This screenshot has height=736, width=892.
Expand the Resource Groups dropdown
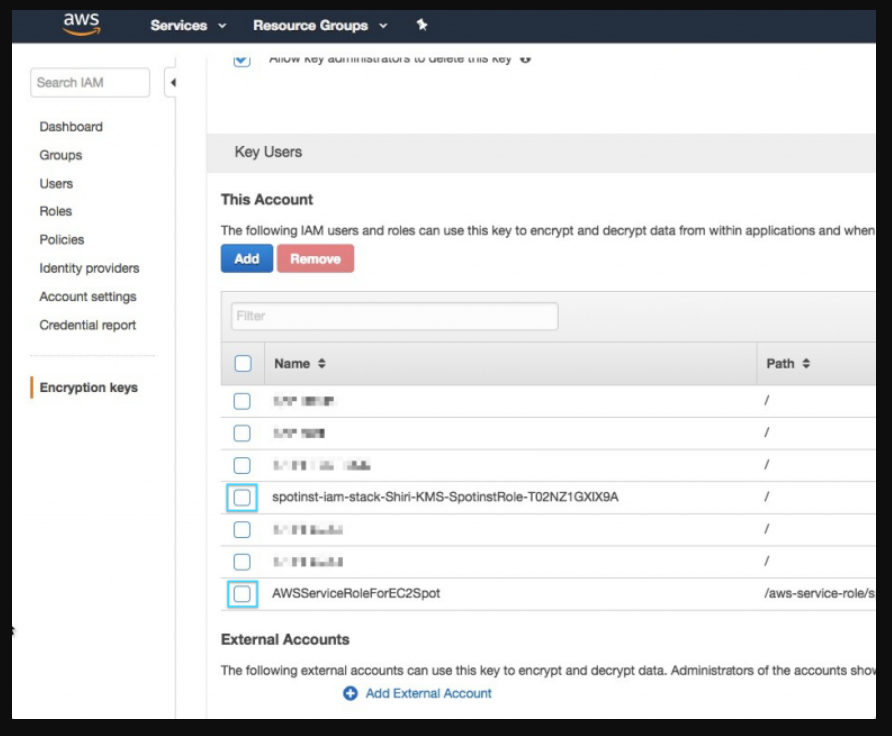pyautogui.click(x=320, y=25)
